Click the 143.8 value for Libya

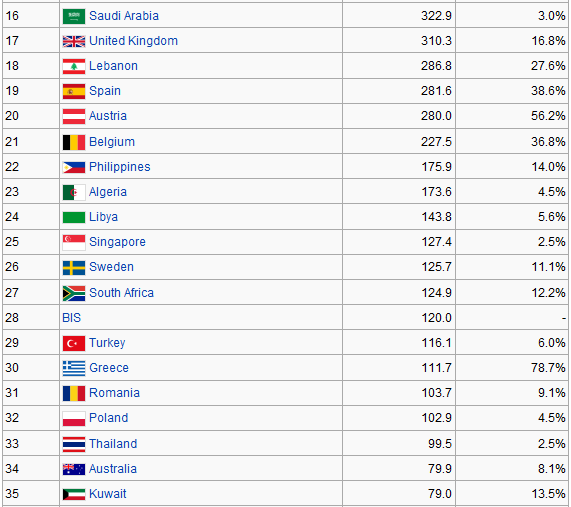coord(436,217)
